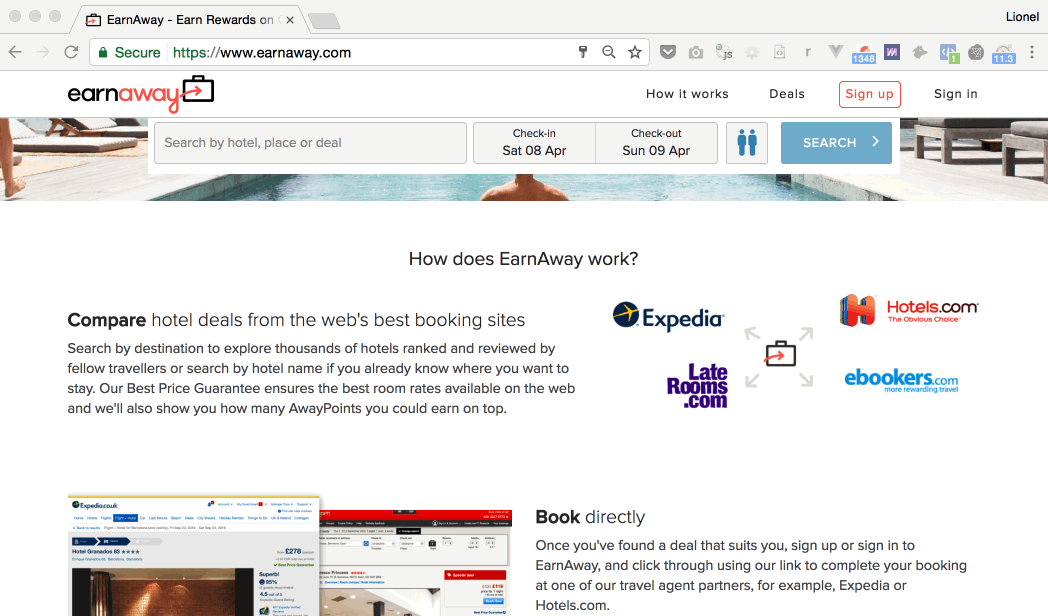Close the EarnAway browser tab
Image resolution: width=1048 pixels, height=616 pixels.
coord(289,20)
